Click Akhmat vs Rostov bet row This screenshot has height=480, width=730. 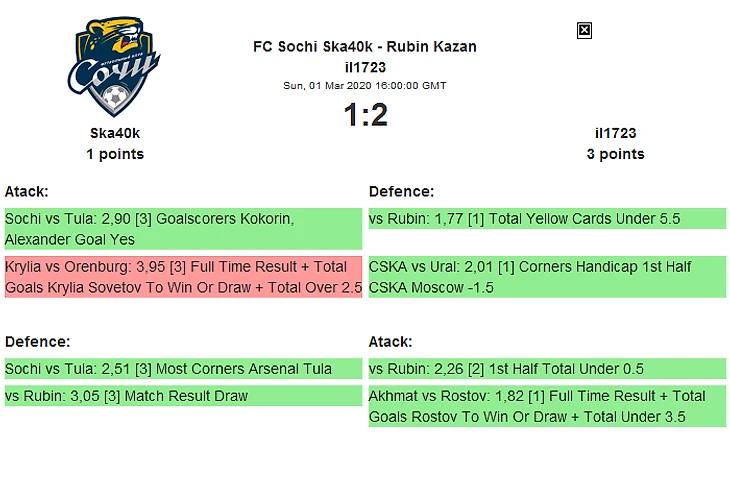547,406
